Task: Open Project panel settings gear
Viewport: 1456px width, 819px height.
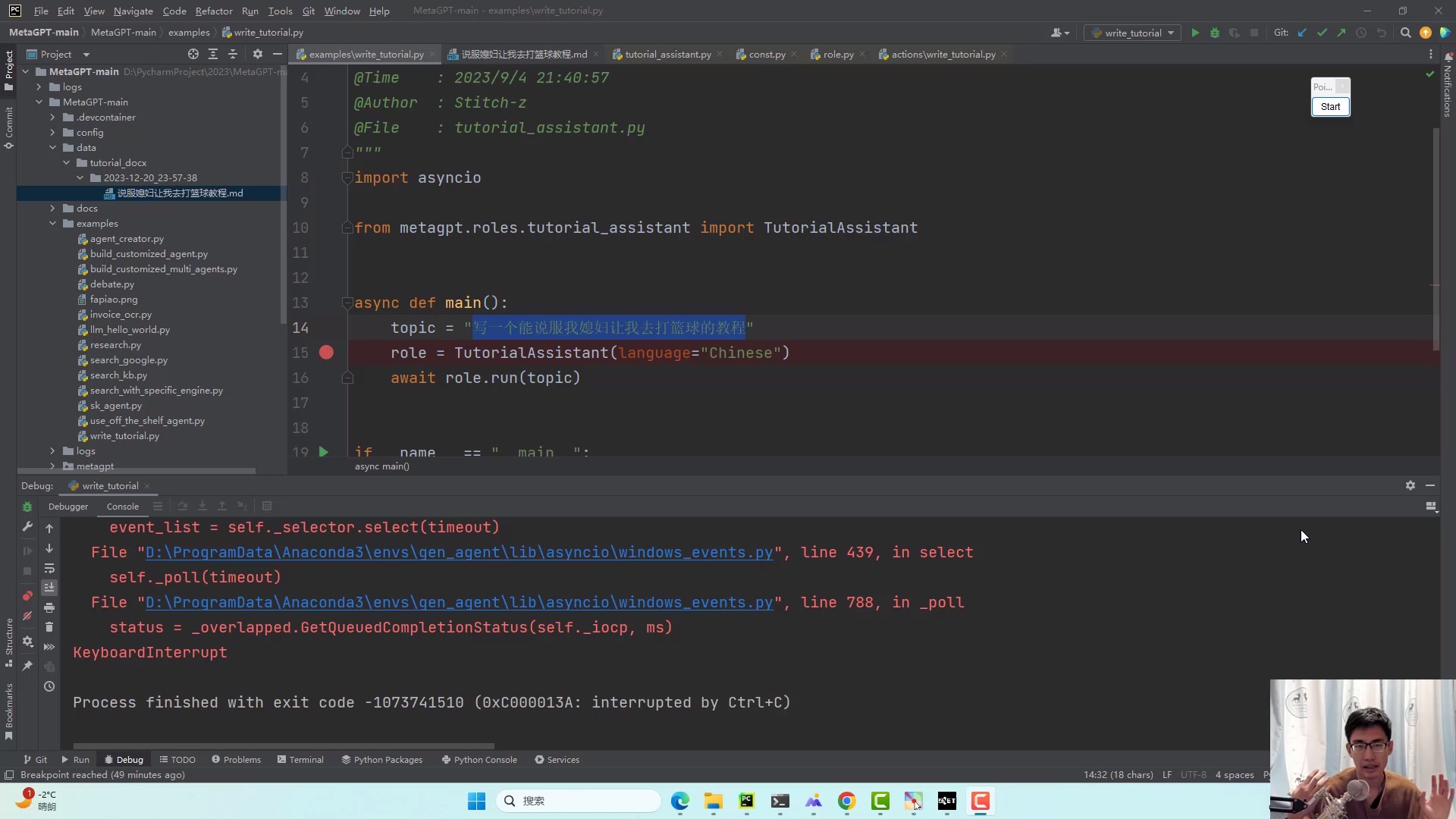Action: click(258, 54)
